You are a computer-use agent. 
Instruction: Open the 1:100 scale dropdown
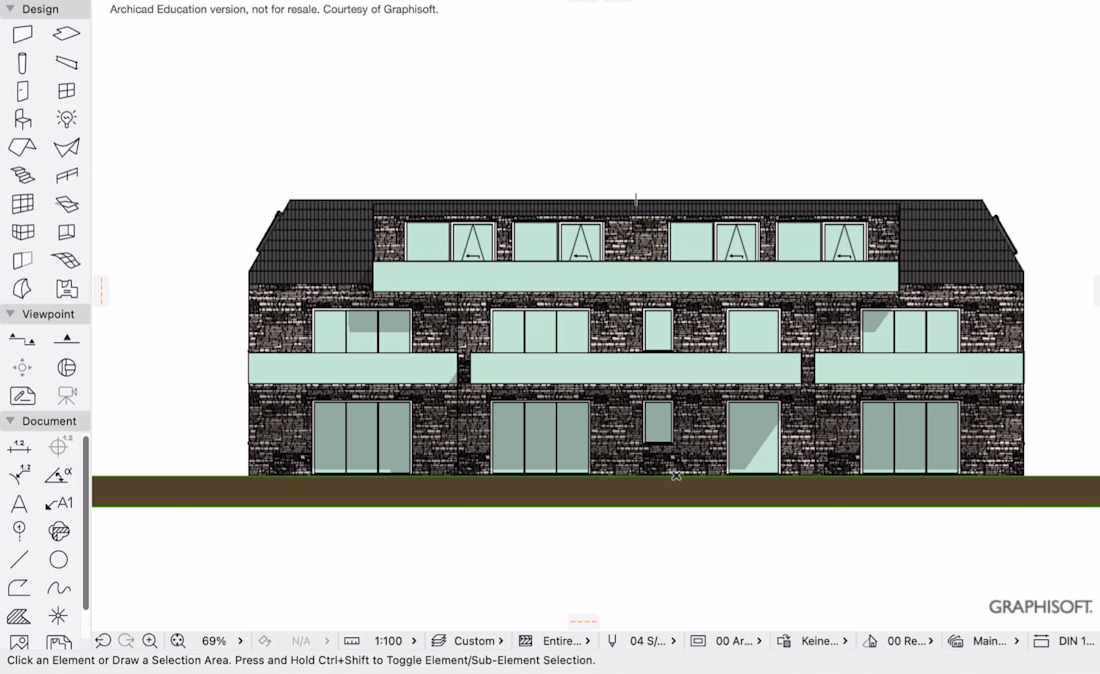tap(395, 641)
